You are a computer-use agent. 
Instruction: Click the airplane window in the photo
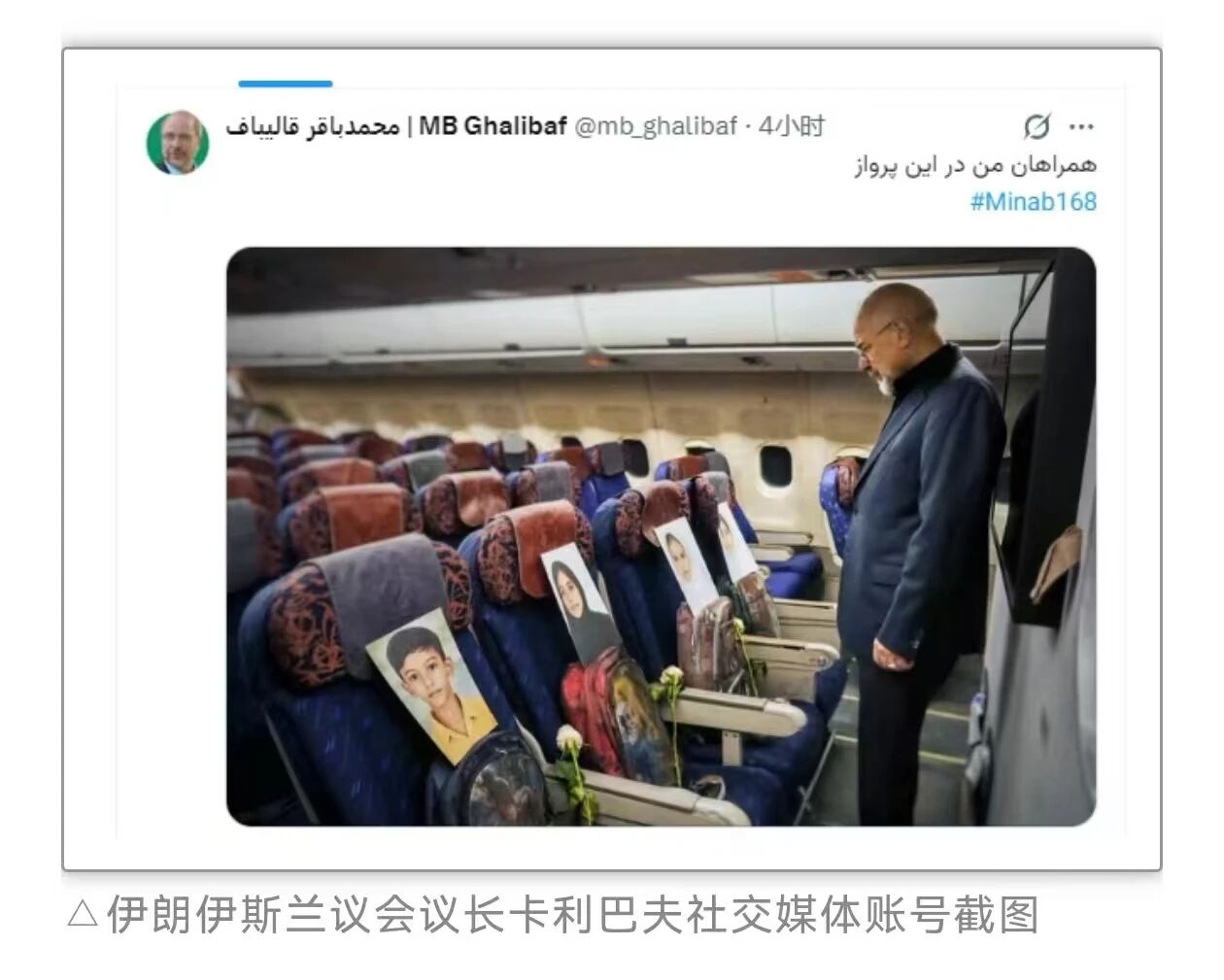(775, 466)
